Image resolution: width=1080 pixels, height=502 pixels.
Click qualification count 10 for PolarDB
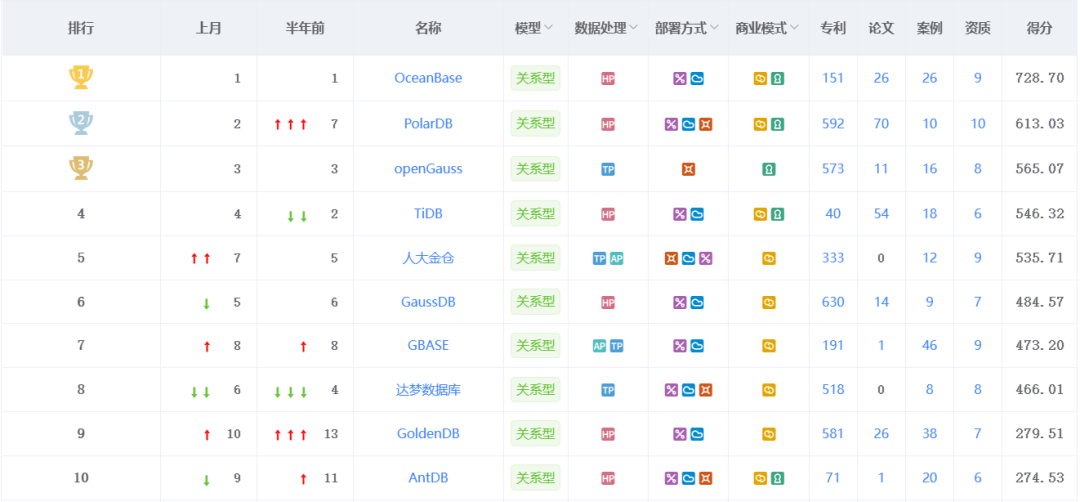(x=977, y=124)
